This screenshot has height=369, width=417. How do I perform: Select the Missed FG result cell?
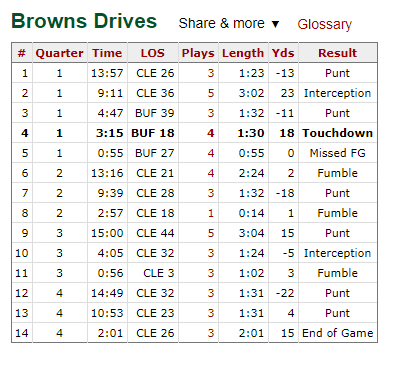pyautogui.click(x=338, y=153)
